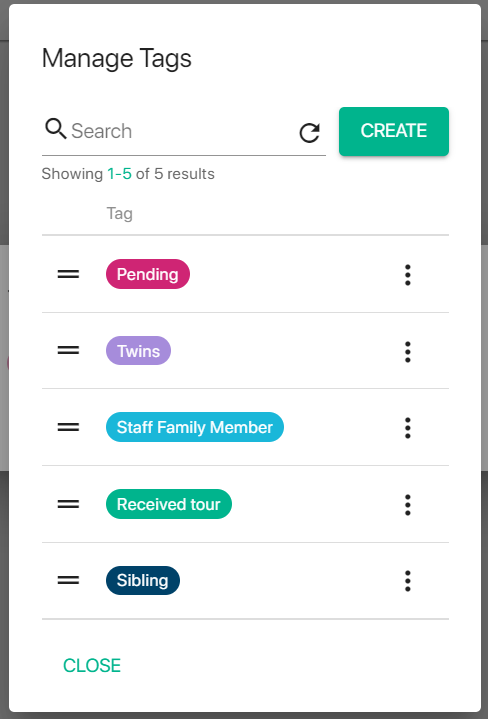Click the Received tour reorder handle
The height and width of the screenshot is (719, 488).
click(x=68, y=504)
